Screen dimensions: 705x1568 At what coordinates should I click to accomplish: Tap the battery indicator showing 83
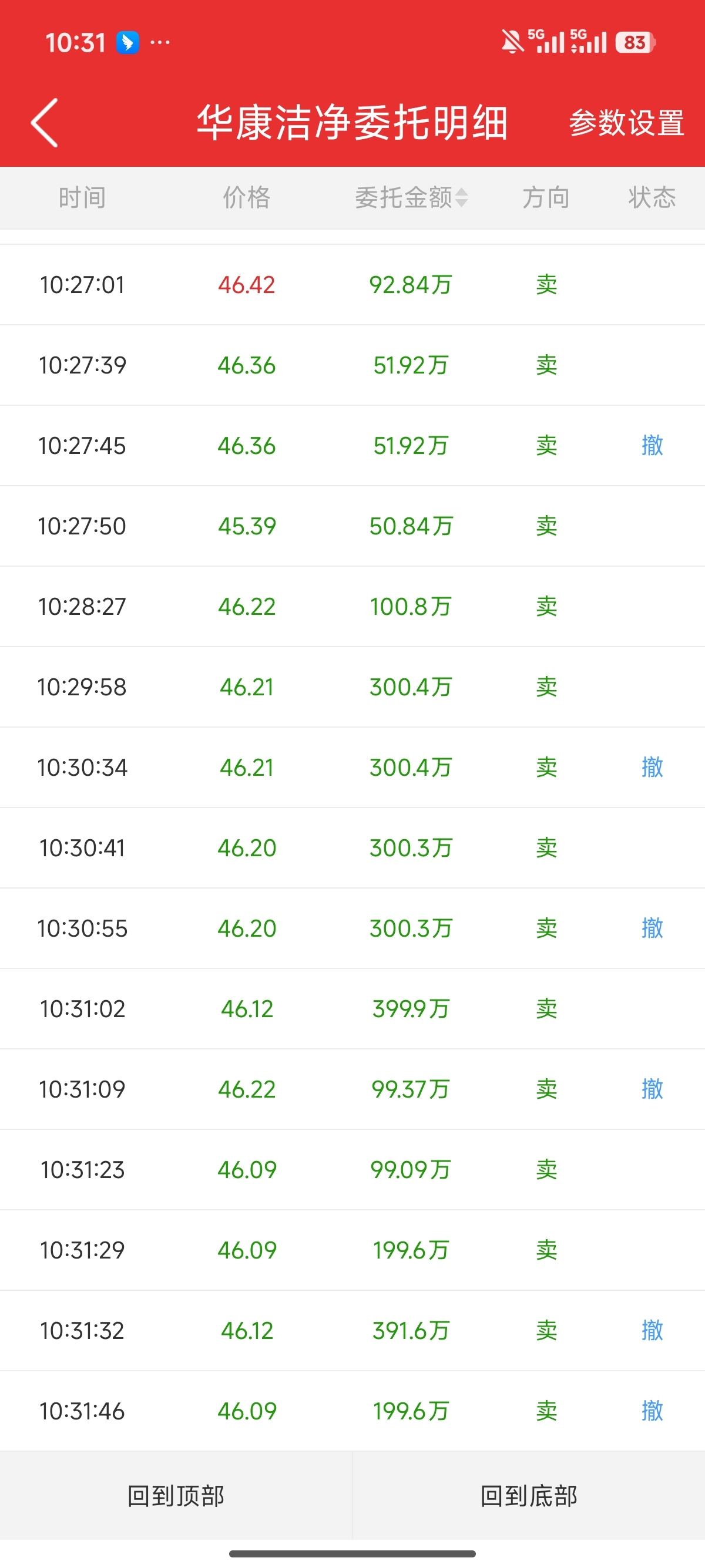coord(634,42)
